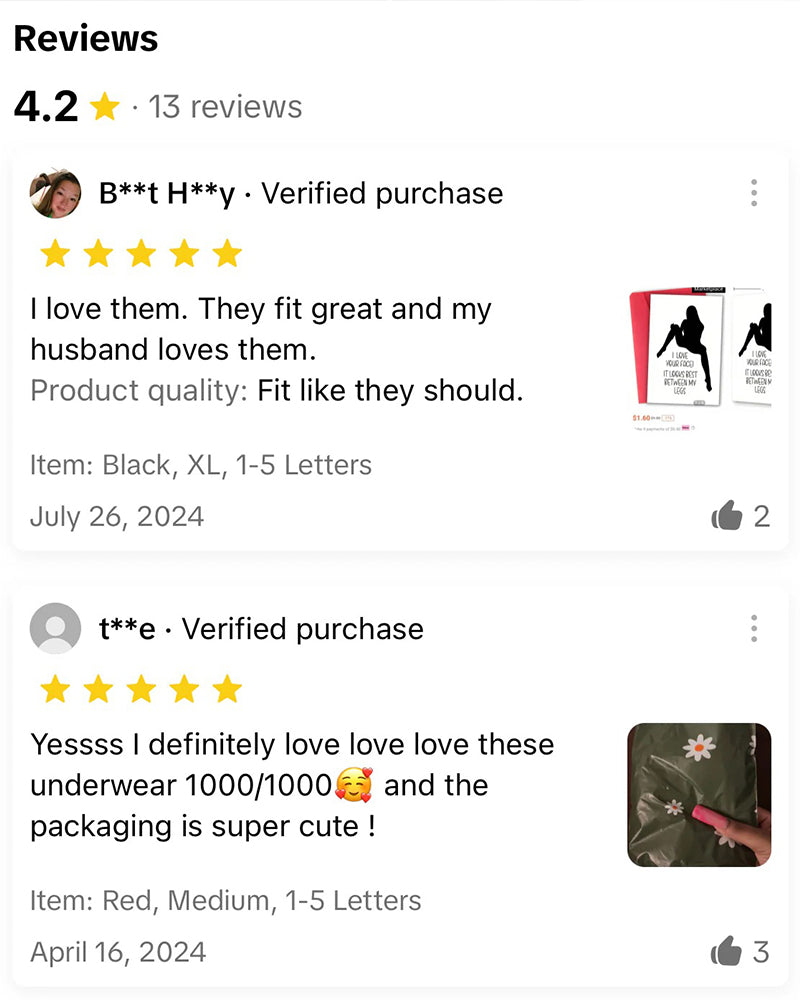Click first star of t**e rating
The image size is (800, 1000).
pos(56,689)
